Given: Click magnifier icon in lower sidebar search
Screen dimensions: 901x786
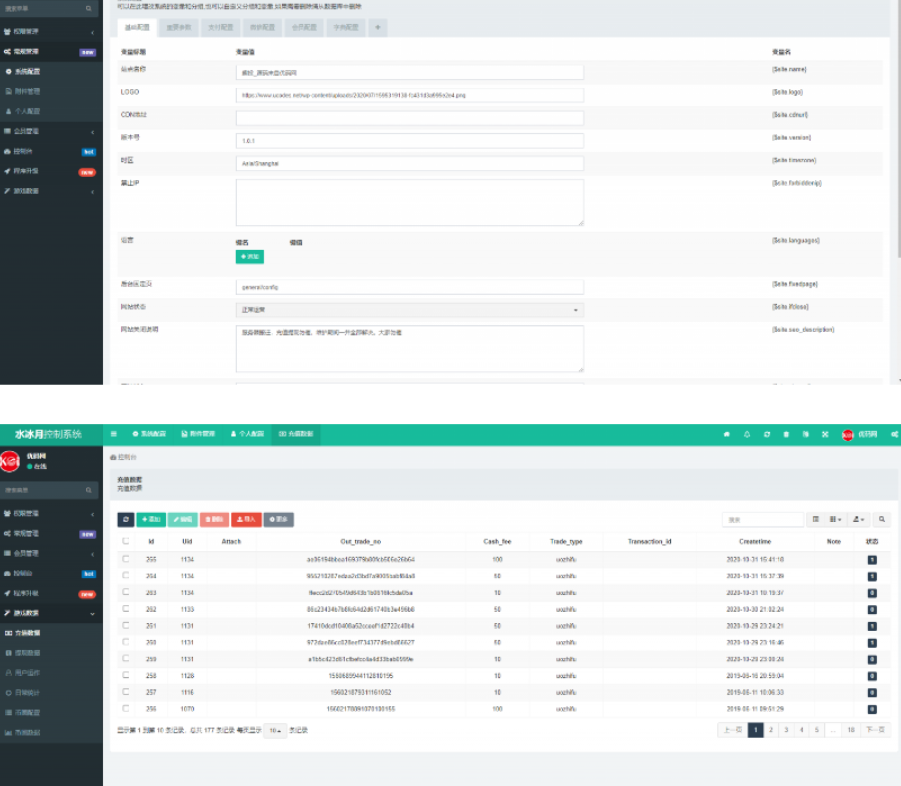Looking at the screenshot, I should (x=88, y=490).
